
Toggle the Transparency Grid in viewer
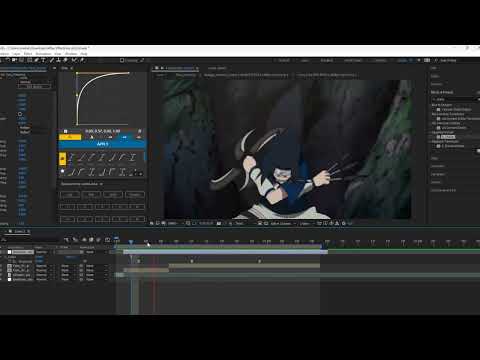266,223
